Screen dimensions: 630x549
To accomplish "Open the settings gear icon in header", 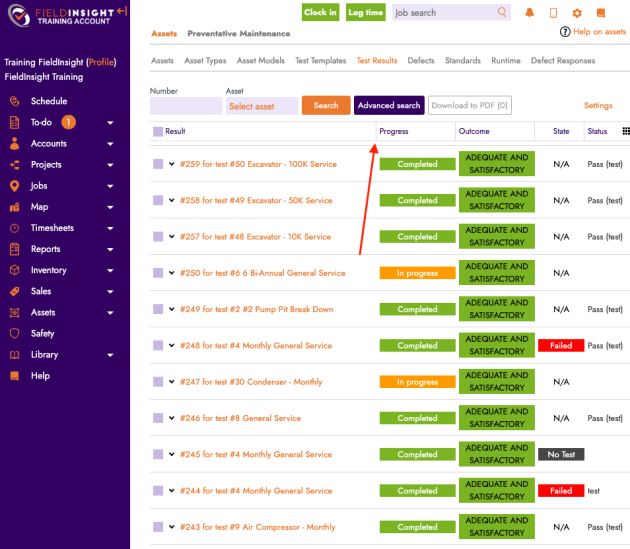I will click(577, 13).
